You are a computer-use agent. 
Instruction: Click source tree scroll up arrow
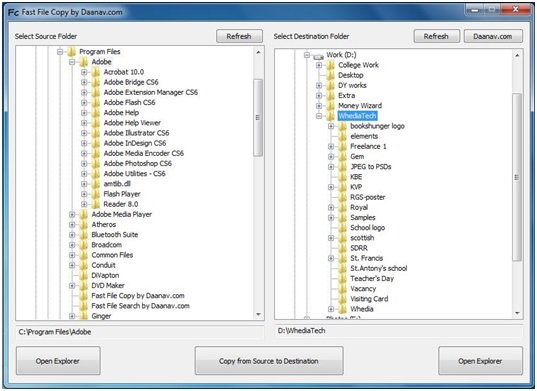(x=259, y=52)
